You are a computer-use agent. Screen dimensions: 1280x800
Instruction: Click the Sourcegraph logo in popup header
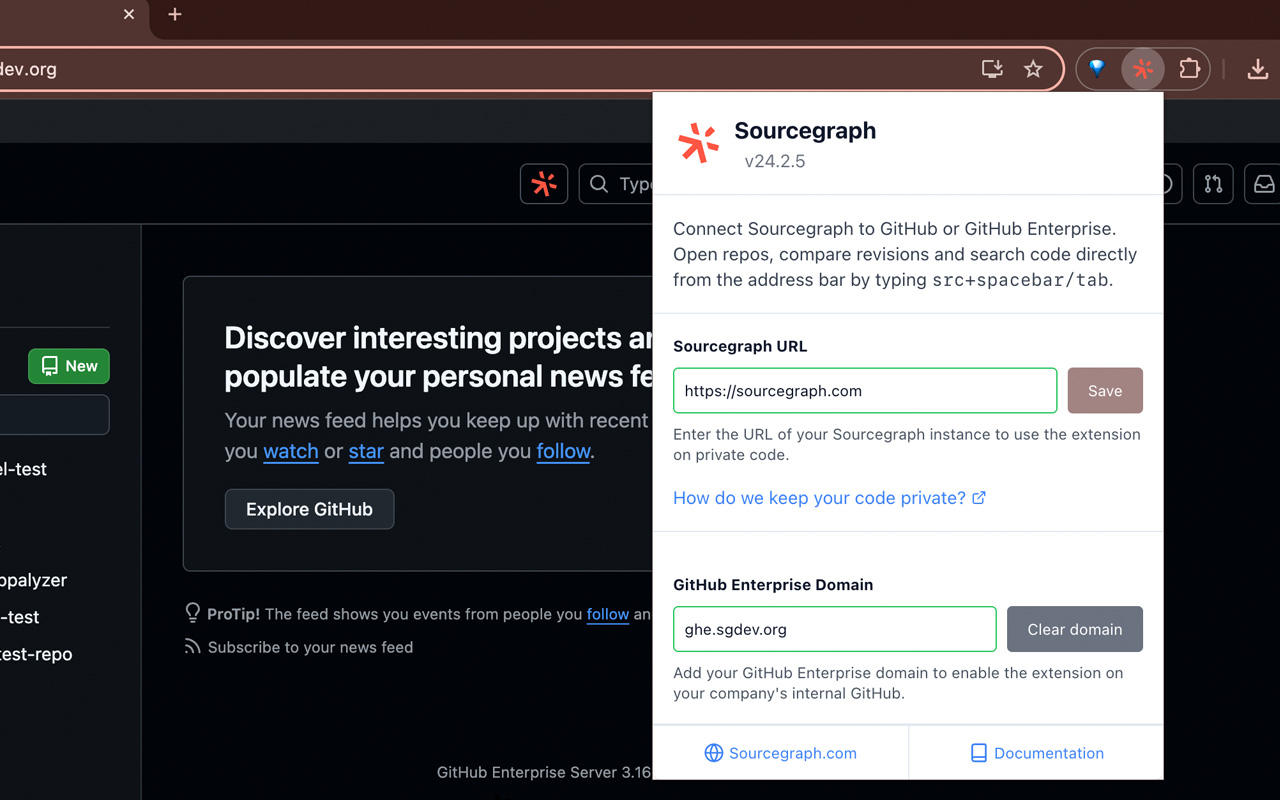point(698,144)
